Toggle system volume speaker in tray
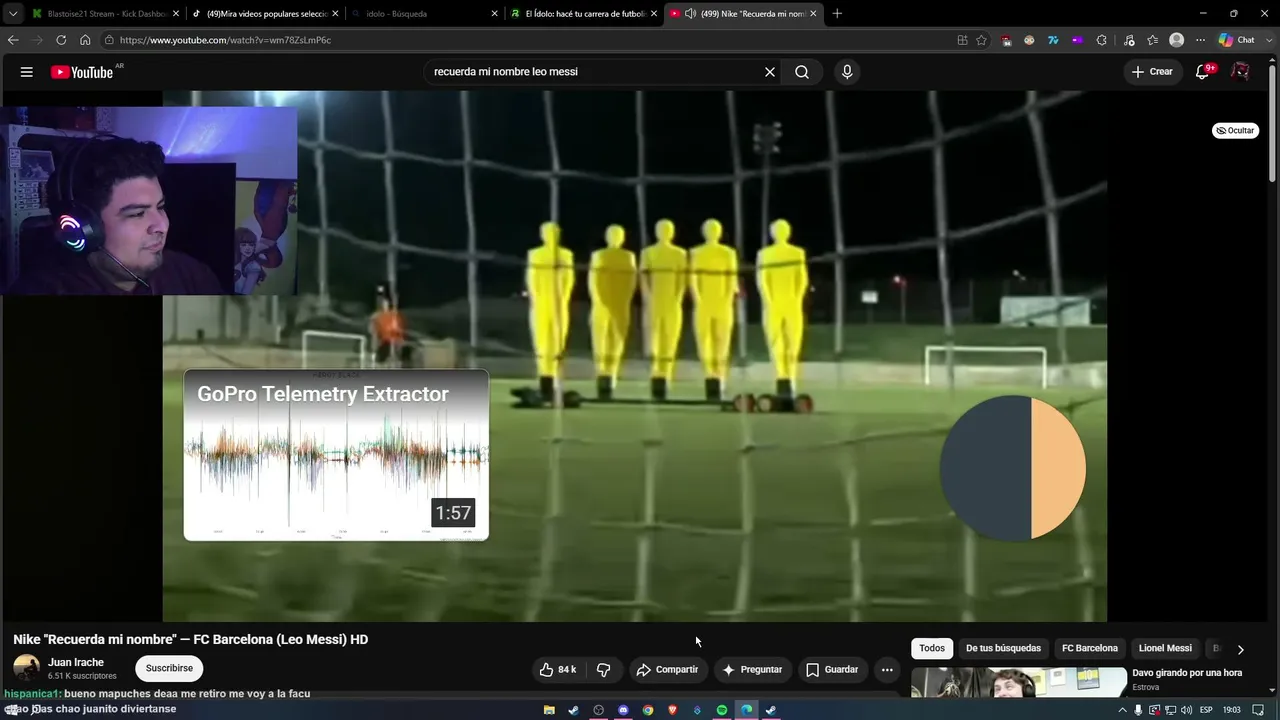Image resolution: width=1280 pixels, height=720 pixels. (1187, 710)
